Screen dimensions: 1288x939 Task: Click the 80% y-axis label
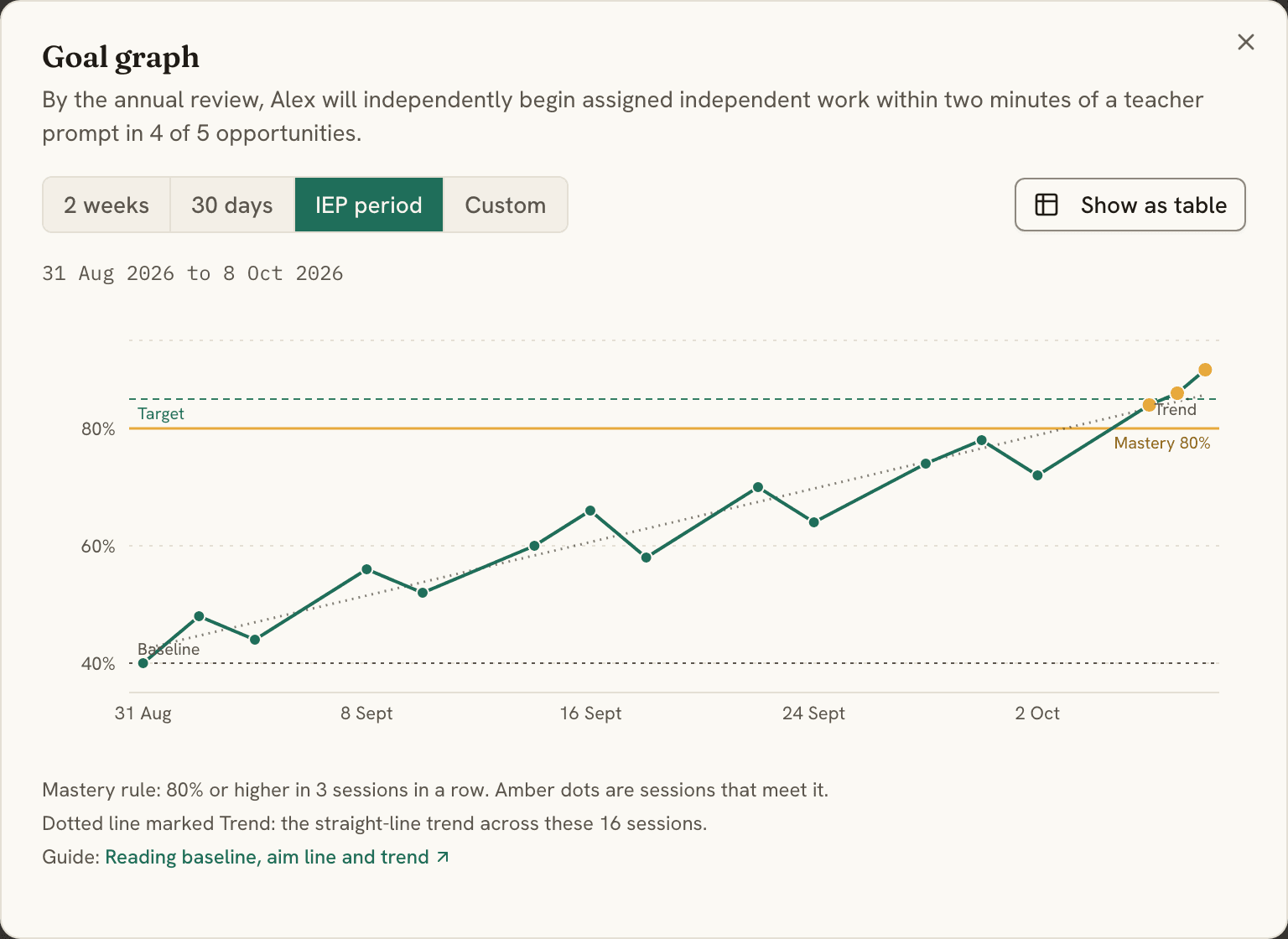(x=98, y=429)
